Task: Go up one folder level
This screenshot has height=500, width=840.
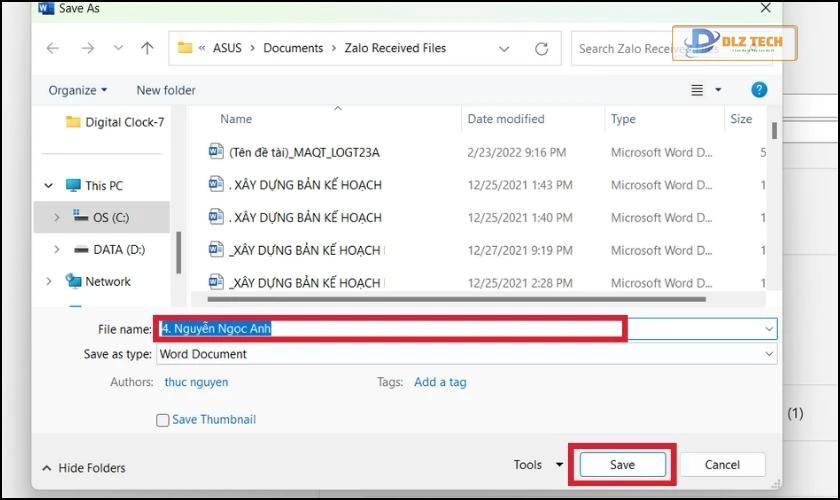Action: tap(147, 48)
